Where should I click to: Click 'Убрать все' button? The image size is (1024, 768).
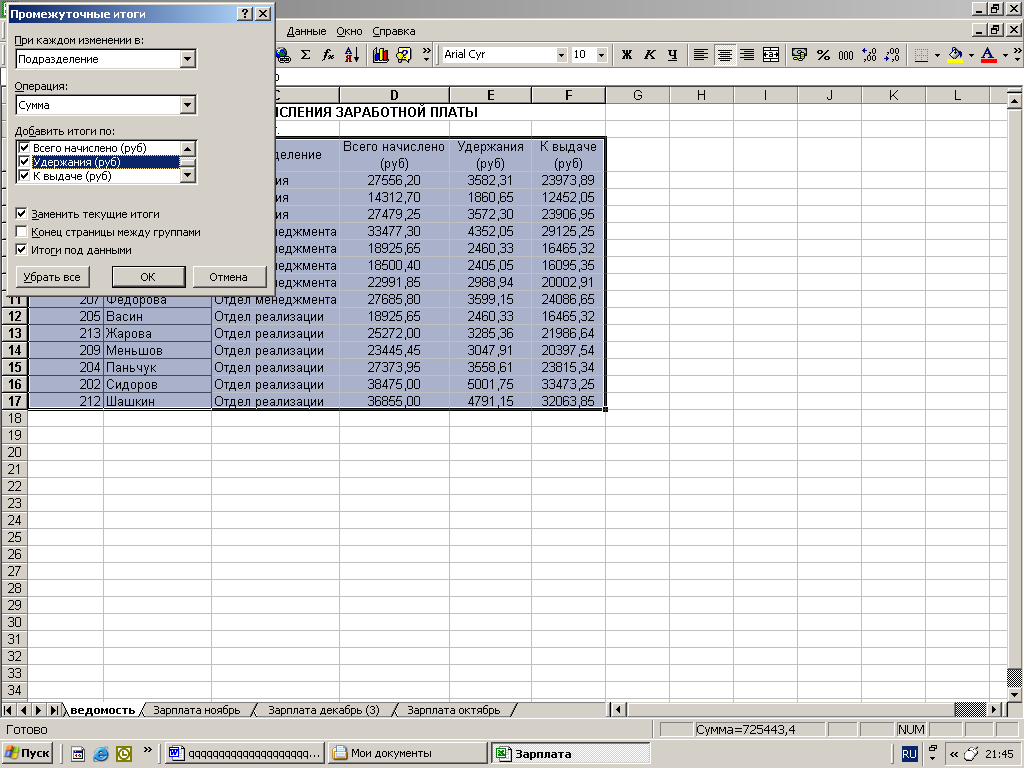pos(52,277)
